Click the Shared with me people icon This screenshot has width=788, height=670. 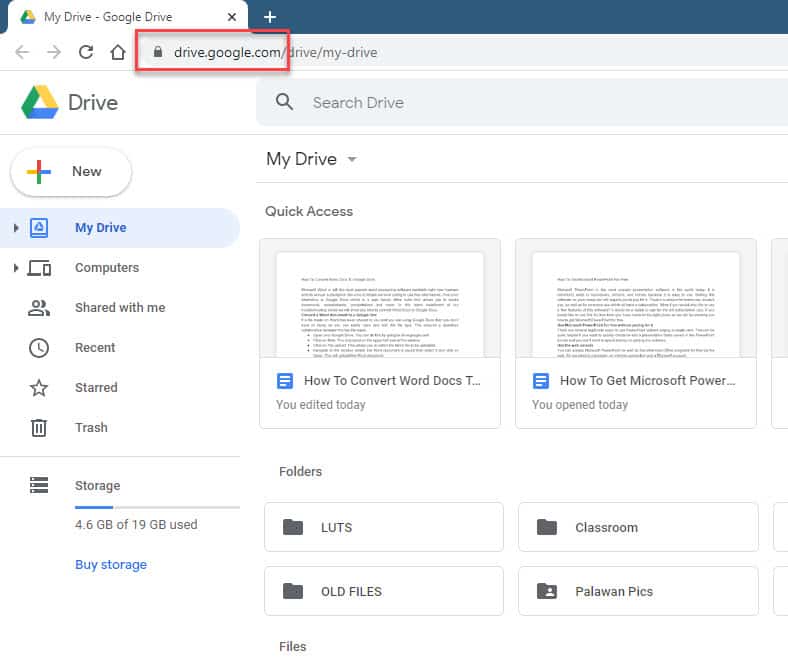[39, 308]
